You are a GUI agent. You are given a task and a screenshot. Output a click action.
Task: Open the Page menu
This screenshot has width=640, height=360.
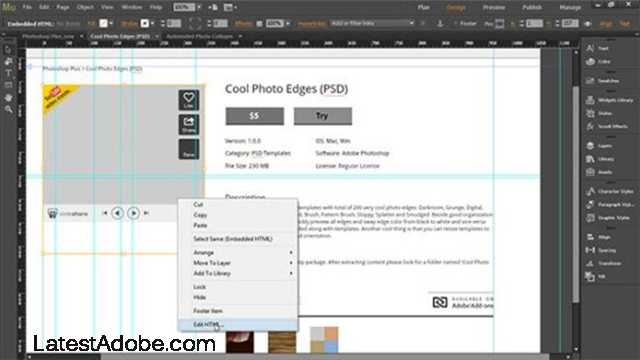click(63, 7)
